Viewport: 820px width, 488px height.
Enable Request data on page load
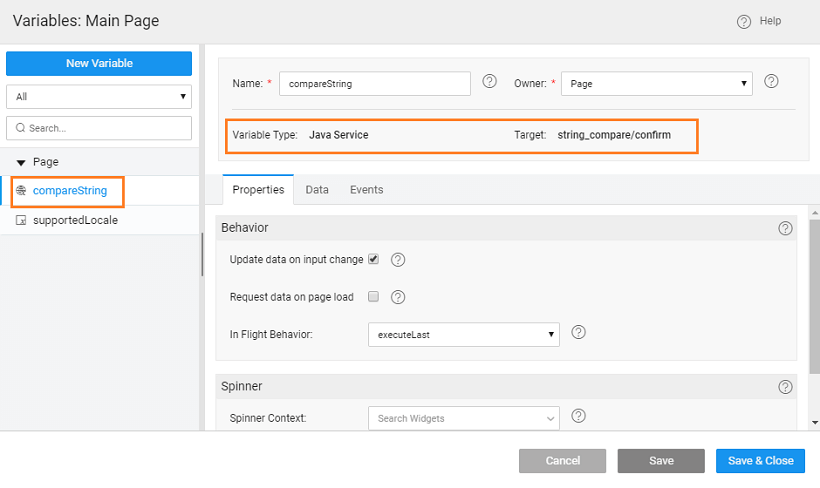click(x=373, y=297)
